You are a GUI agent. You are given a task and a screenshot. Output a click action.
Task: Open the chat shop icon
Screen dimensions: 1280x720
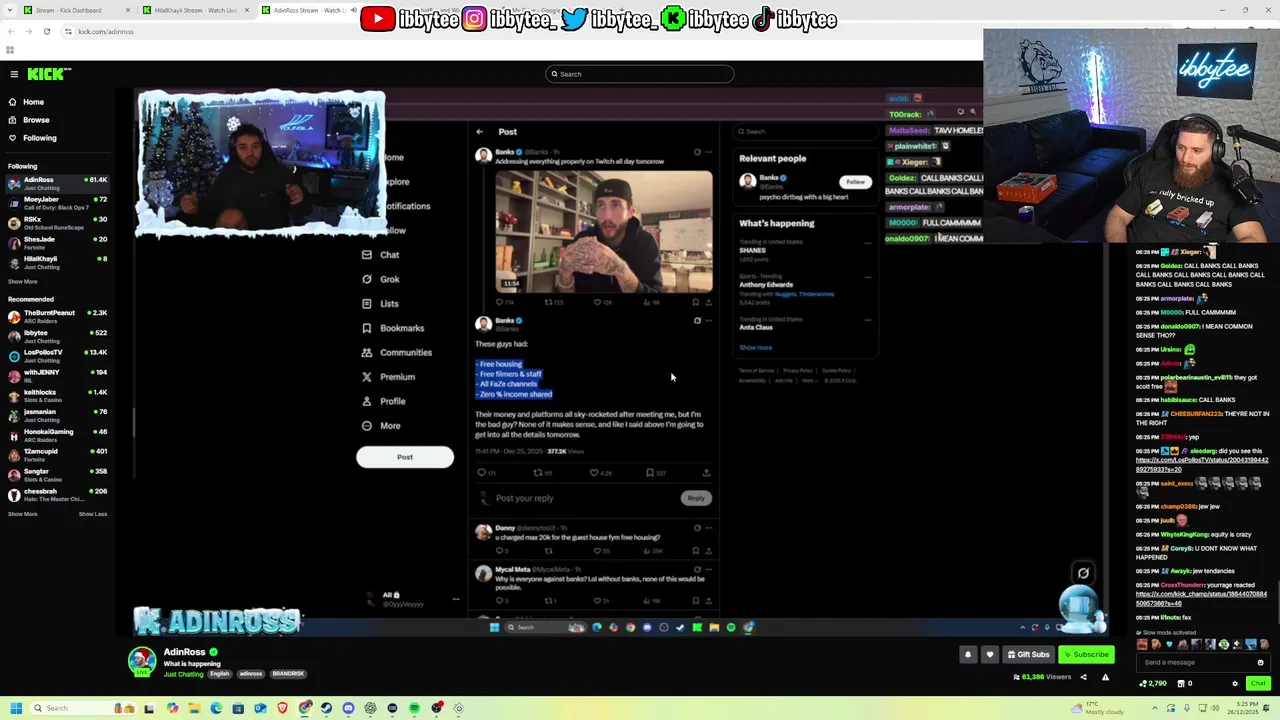point(1181,683)
